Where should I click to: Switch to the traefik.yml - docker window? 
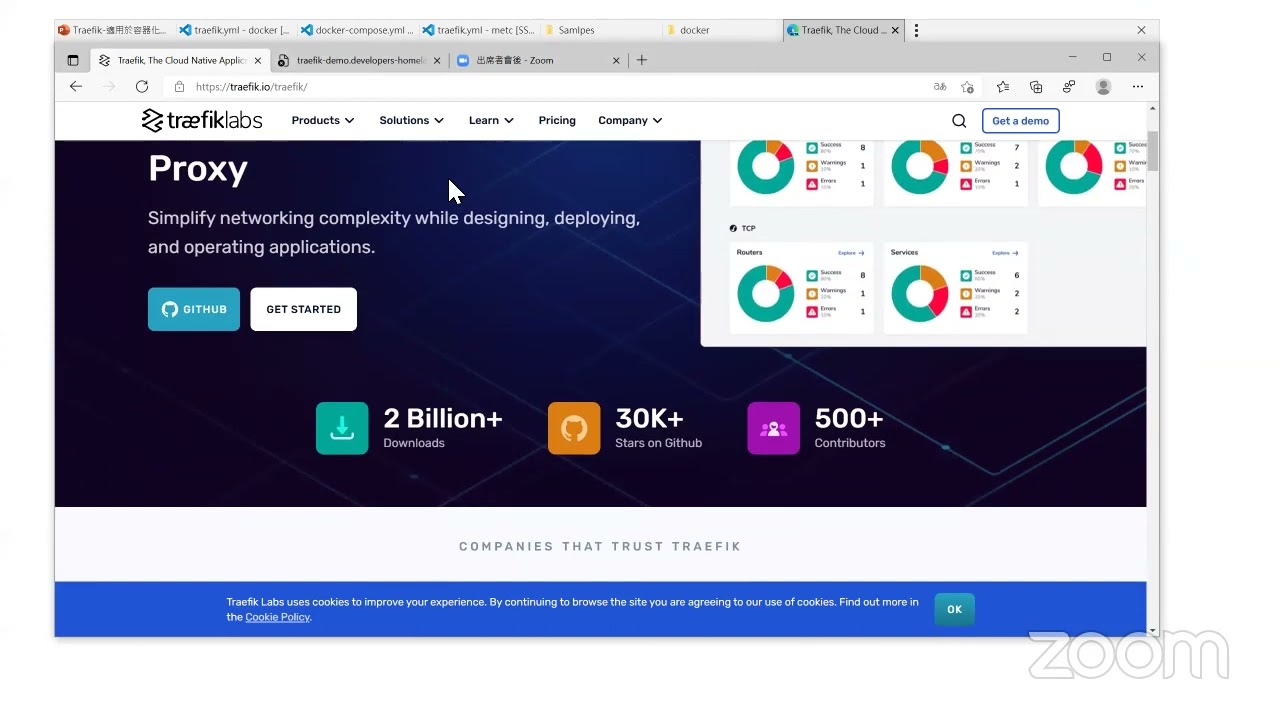tap(235, 30)
